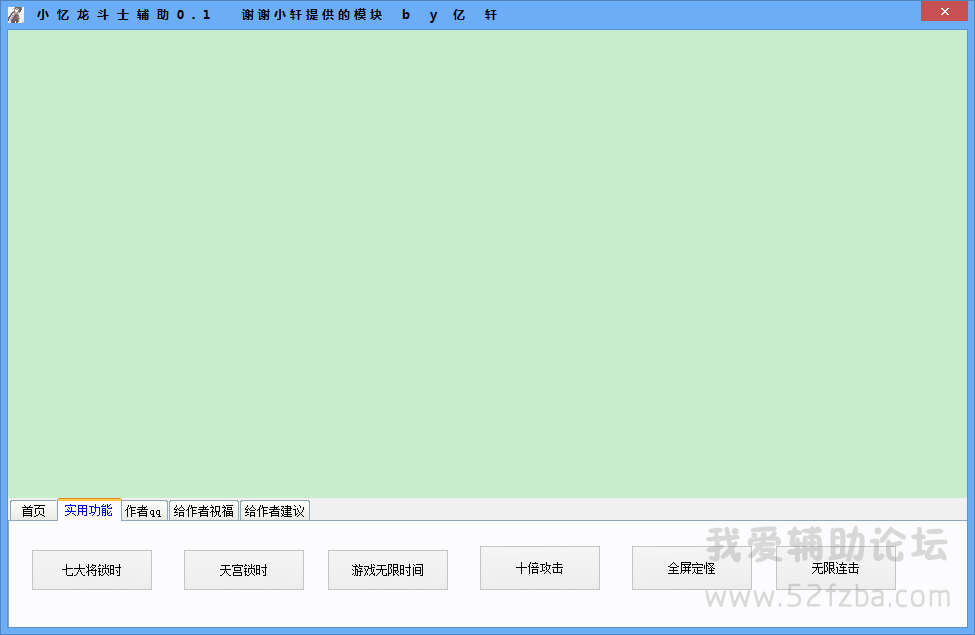975x635 pixels.
Task: Click the www.52fzba.com watermark URL
Action: 829,598
